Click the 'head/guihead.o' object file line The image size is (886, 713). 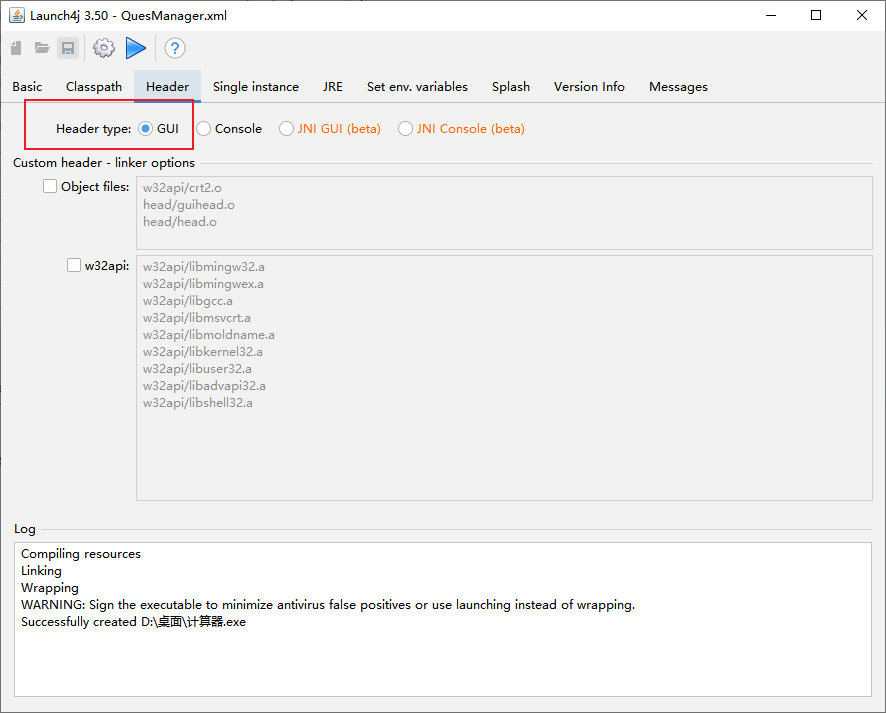point(189,205)
